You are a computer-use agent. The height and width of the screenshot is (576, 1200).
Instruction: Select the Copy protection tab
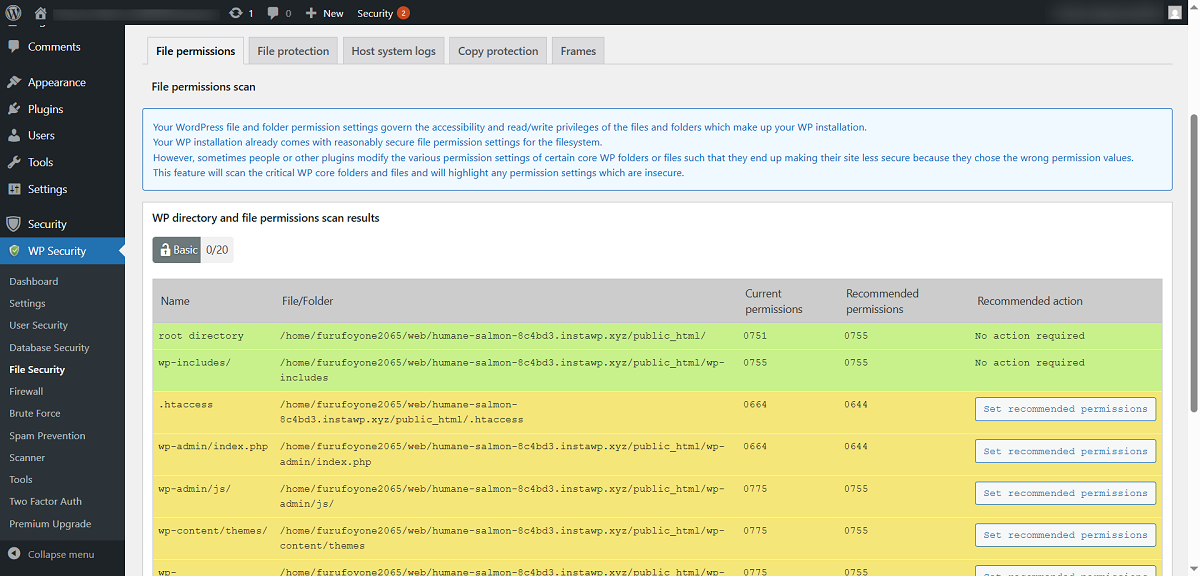[x=498, y=51]
